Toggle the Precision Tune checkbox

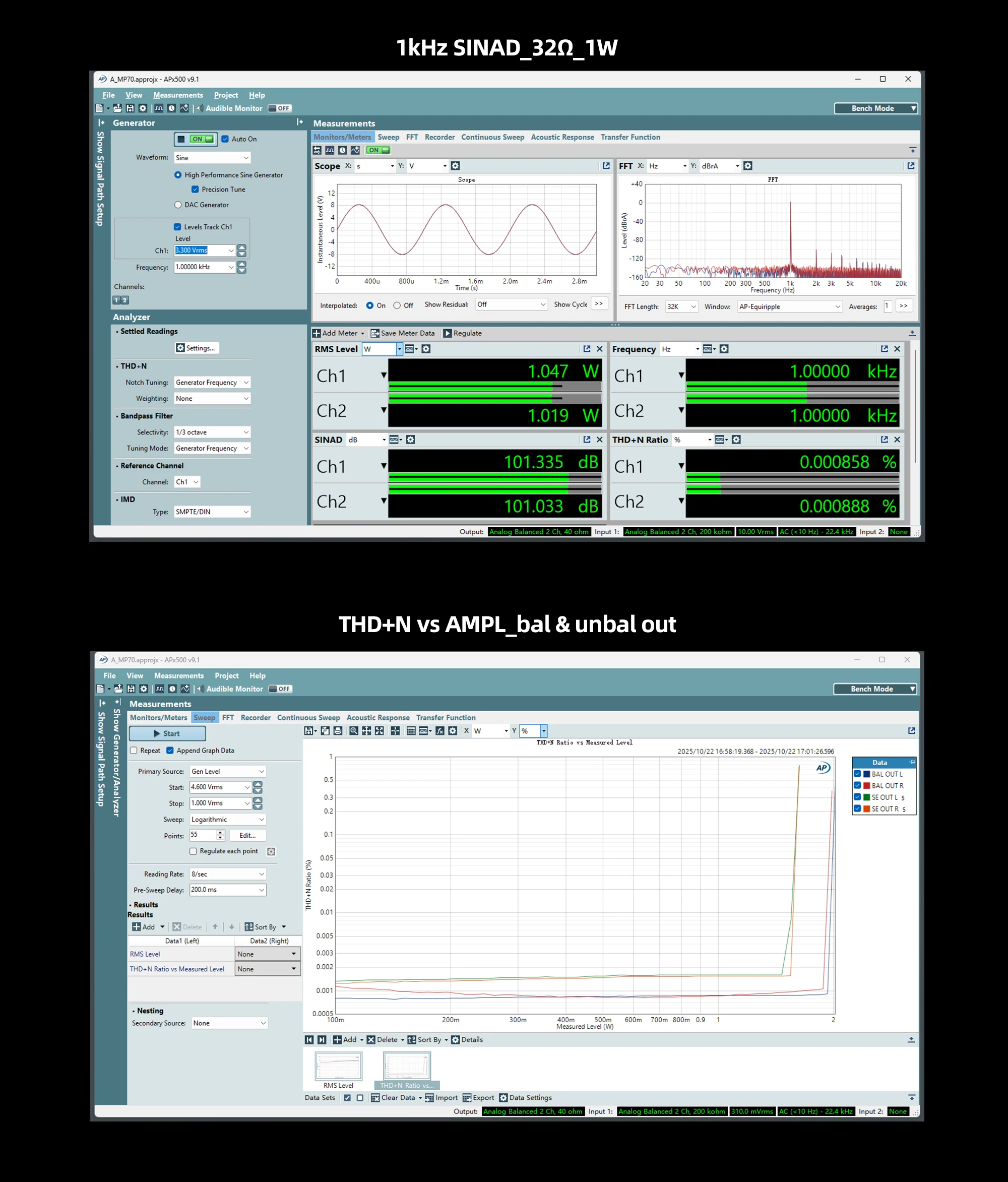click(195, 190)
